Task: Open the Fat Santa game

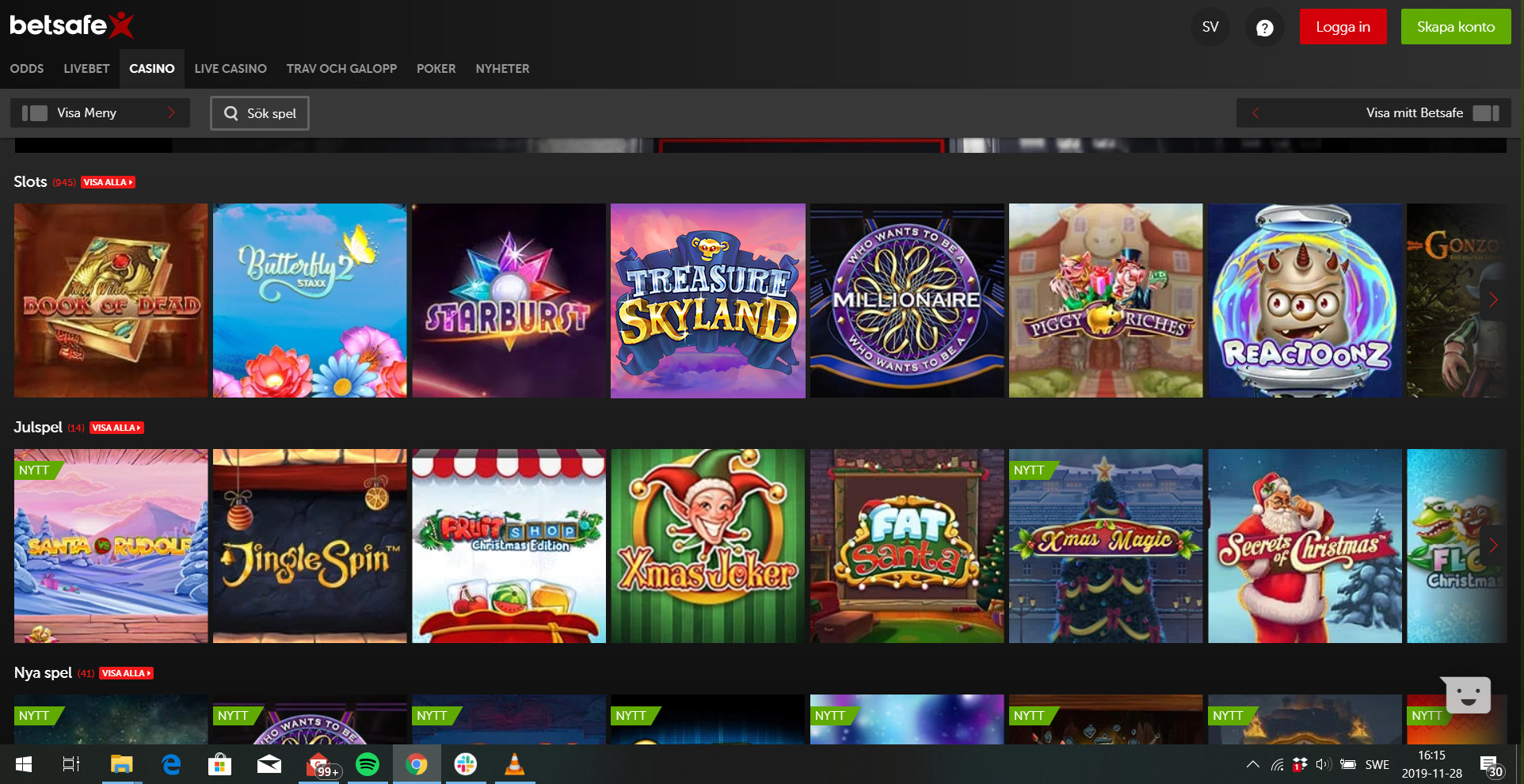Action: pyautogui.click(x=907, y=546)
